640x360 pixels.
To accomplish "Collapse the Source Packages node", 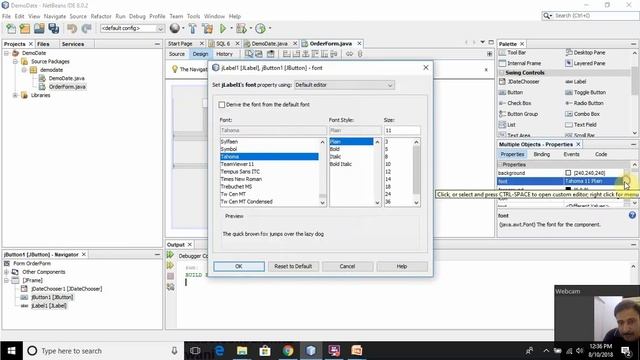I will coord(15,62).
